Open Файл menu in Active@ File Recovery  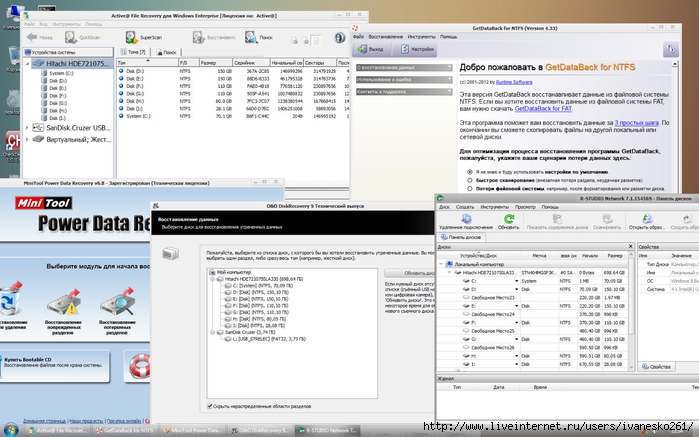point(29,24)
